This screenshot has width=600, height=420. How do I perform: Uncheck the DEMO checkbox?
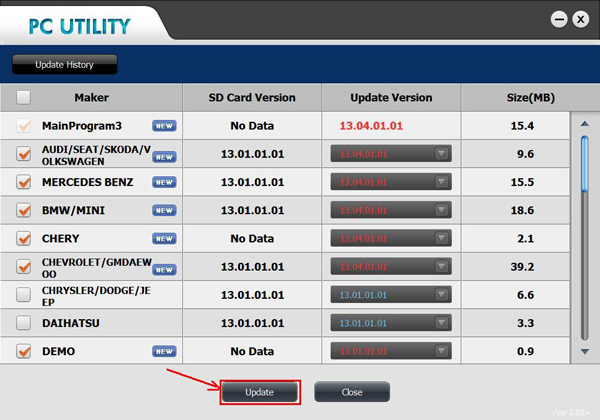(x=23, y=351)
